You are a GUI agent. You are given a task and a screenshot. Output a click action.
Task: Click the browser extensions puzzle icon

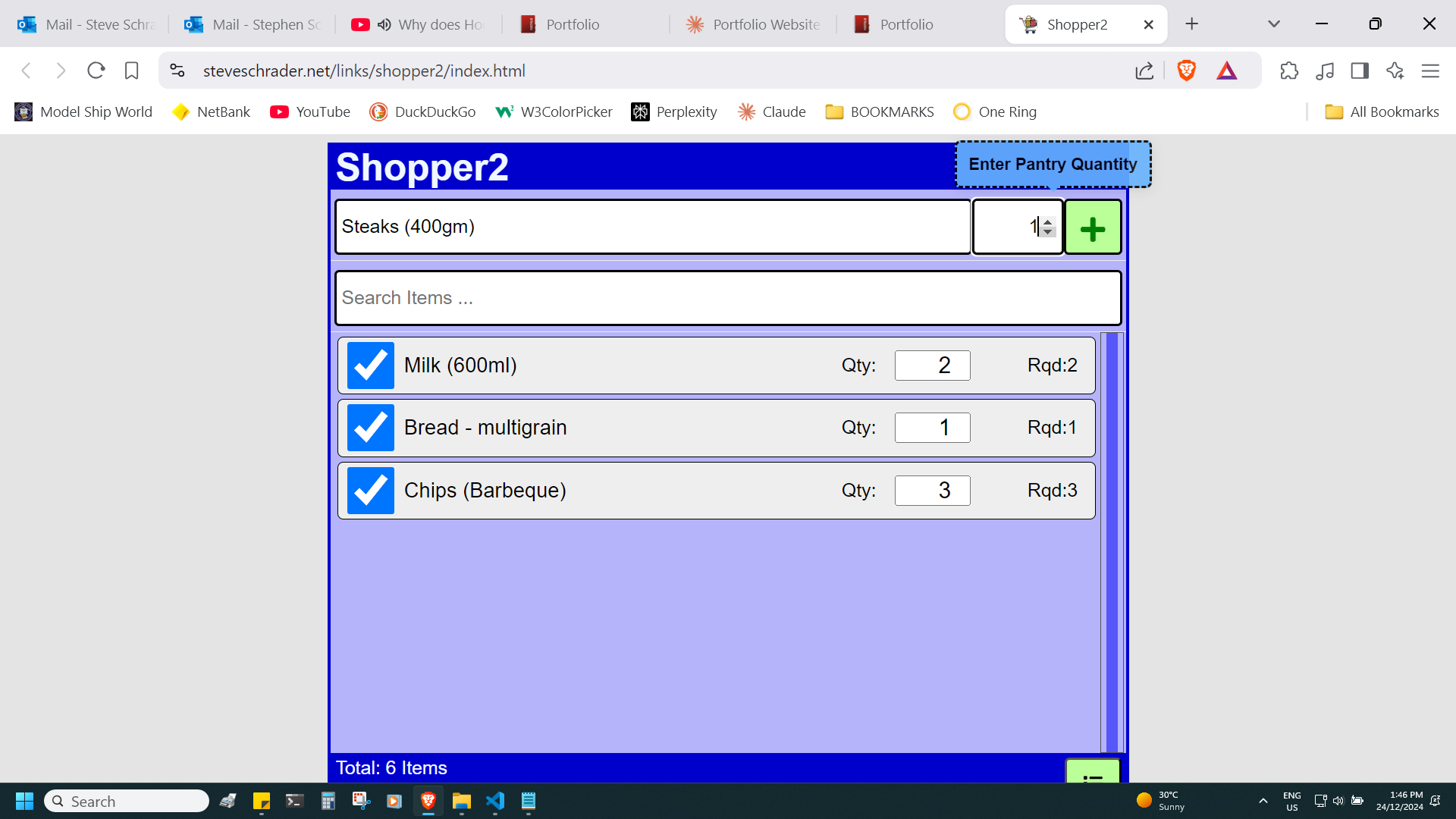click(1291, 70)
